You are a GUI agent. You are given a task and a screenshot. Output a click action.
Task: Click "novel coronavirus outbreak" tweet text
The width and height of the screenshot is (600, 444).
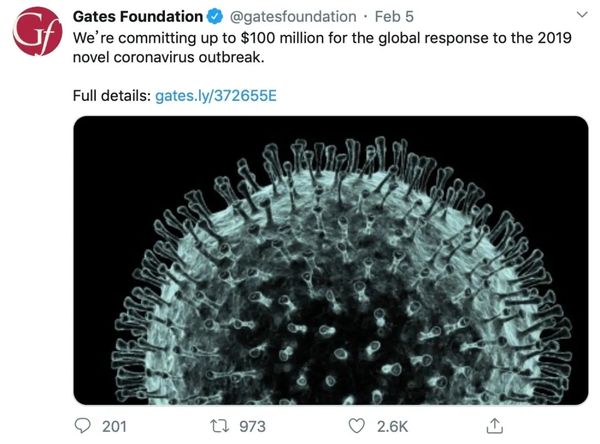[167, 59]
